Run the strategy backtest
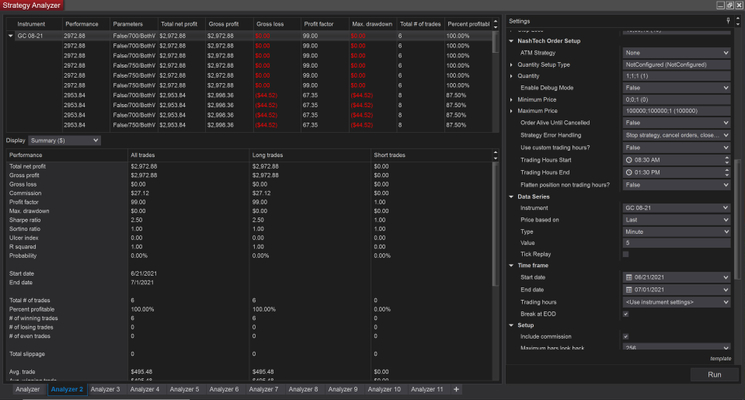 tap(714, 374)
